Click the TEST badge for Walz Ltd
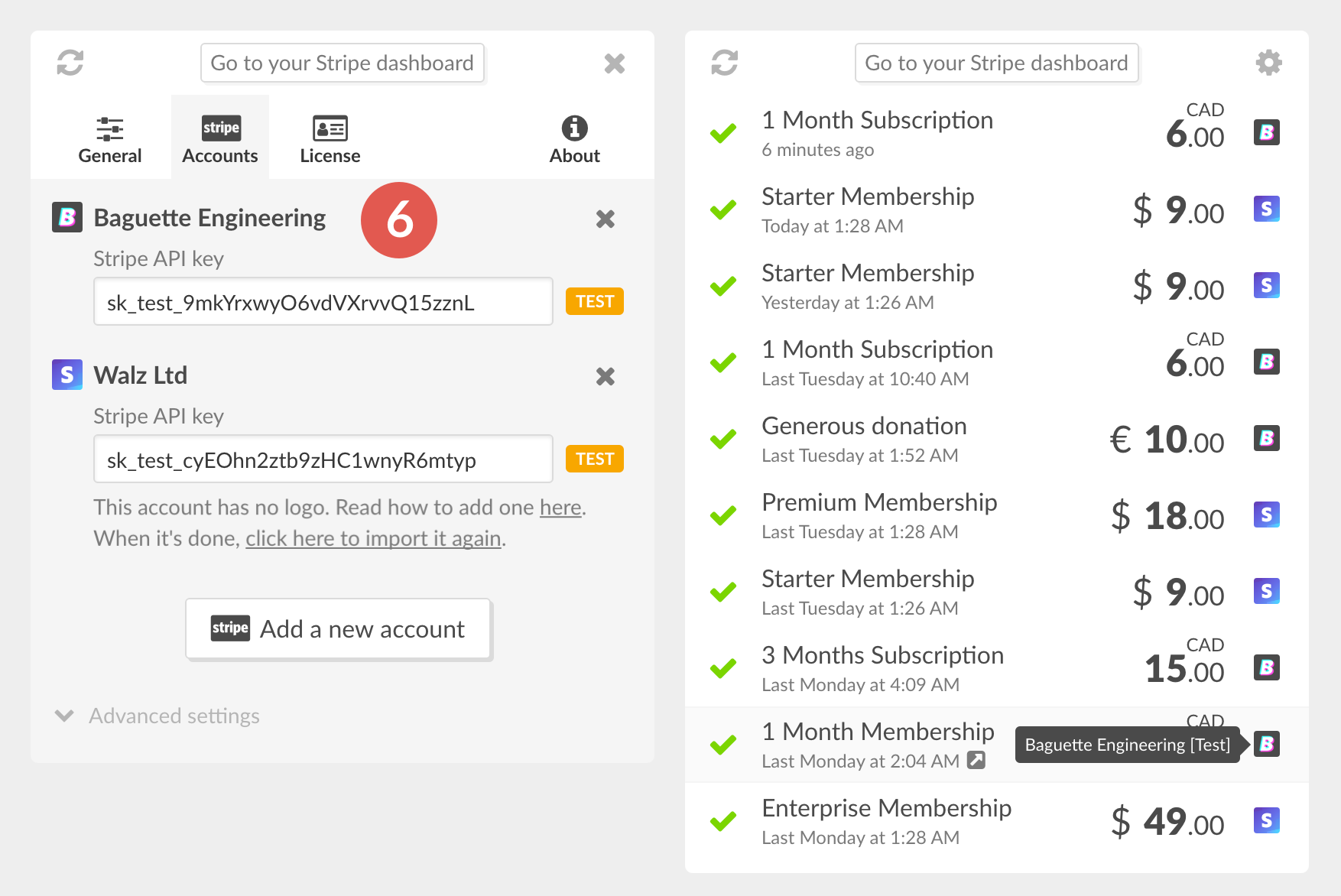 (595, 459)
